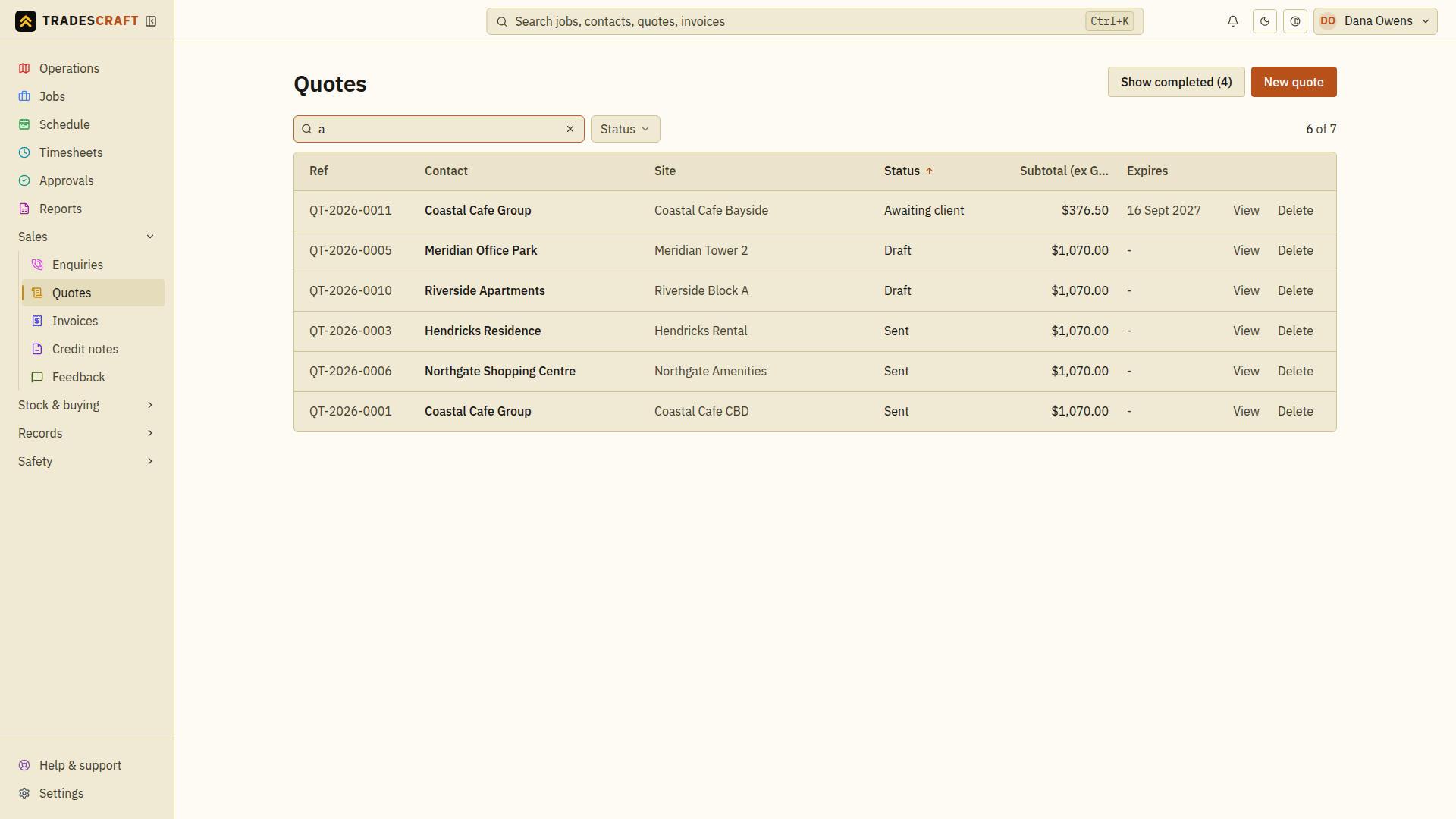
Task: Open the Timesheets clock icon
Action: (24, 152)
